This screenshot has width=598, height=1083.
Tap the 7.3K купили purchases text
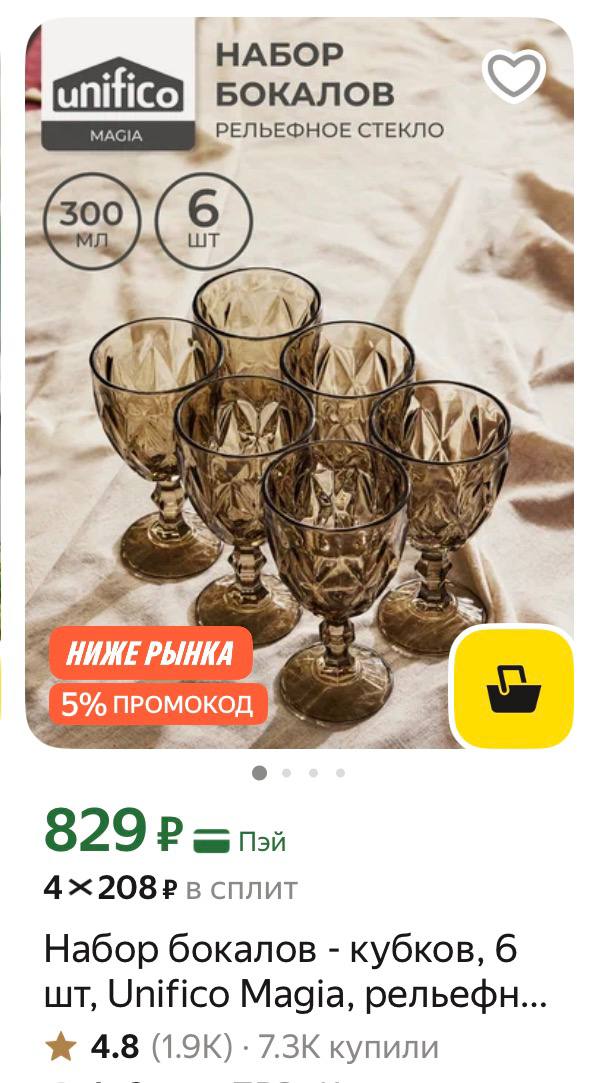click(349, 1048)
